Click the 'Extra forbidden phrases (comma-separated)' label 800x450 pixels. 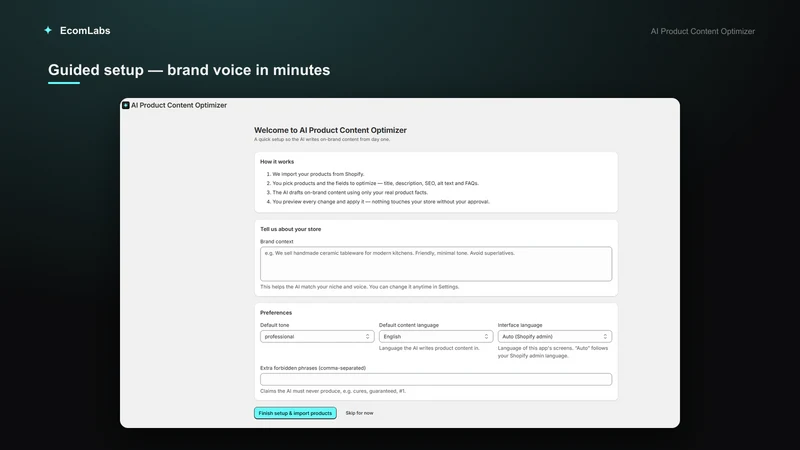pyautogui.click(x=313, y=368)
